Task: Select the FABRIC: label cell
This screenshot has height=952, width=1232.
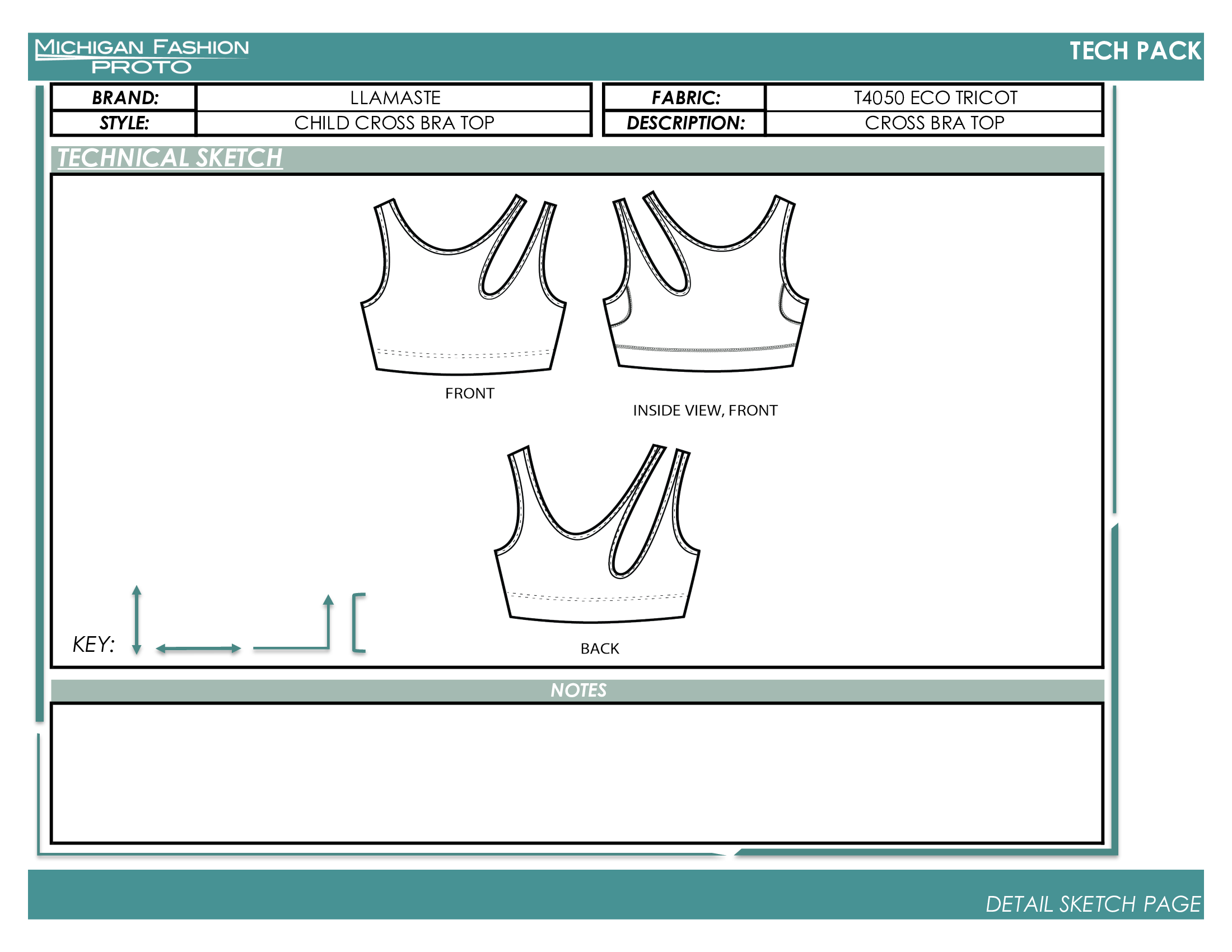Action: point(685,97)
